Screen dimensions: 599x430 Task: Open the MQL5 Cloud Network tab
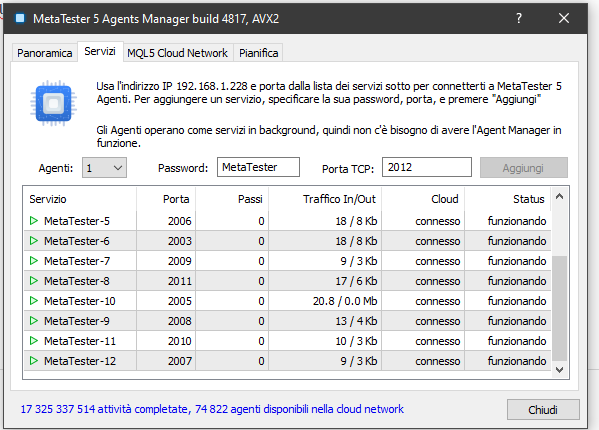coord(177,53)
